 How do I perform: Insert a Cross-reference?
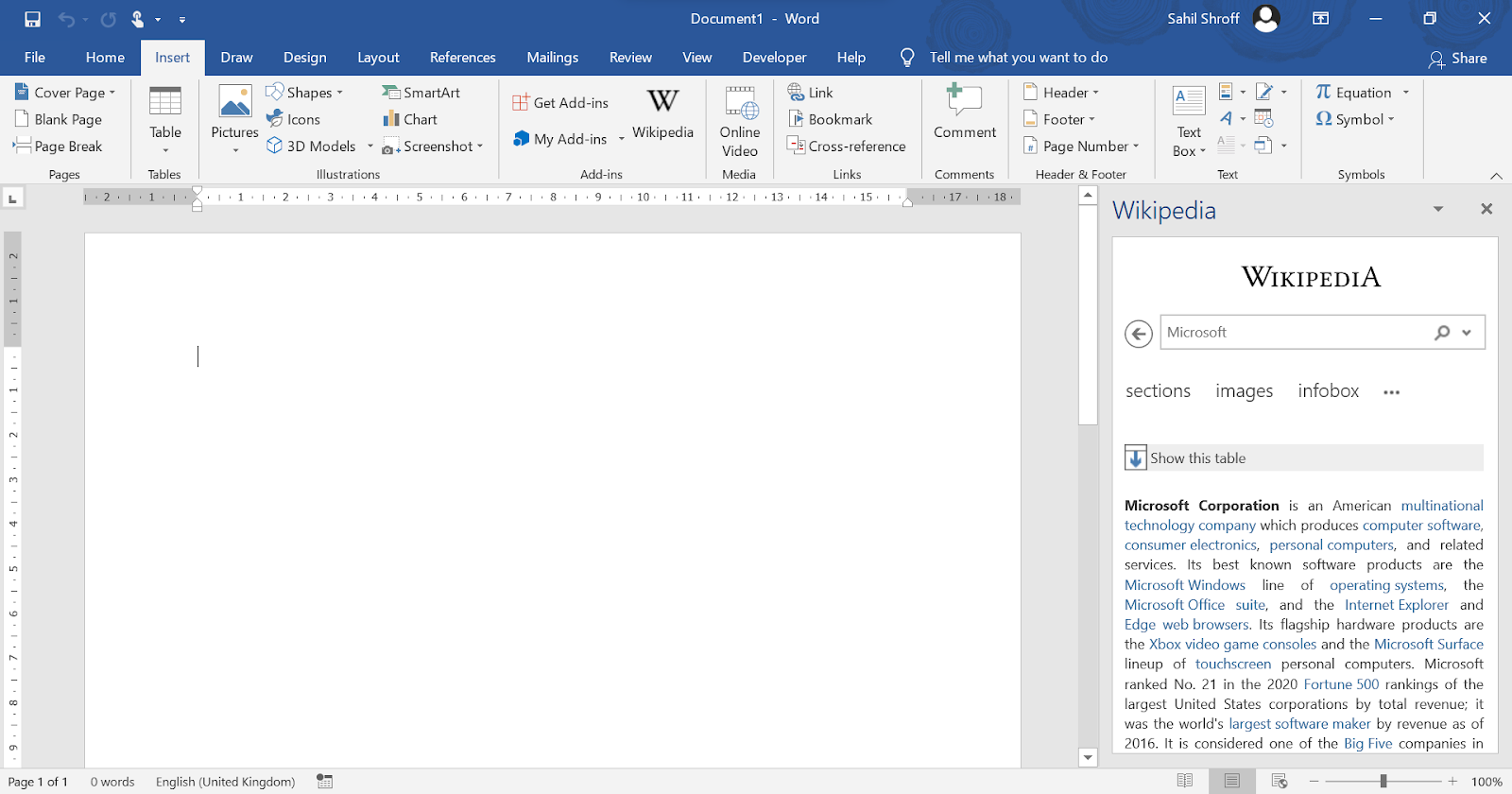pos(847,147)
